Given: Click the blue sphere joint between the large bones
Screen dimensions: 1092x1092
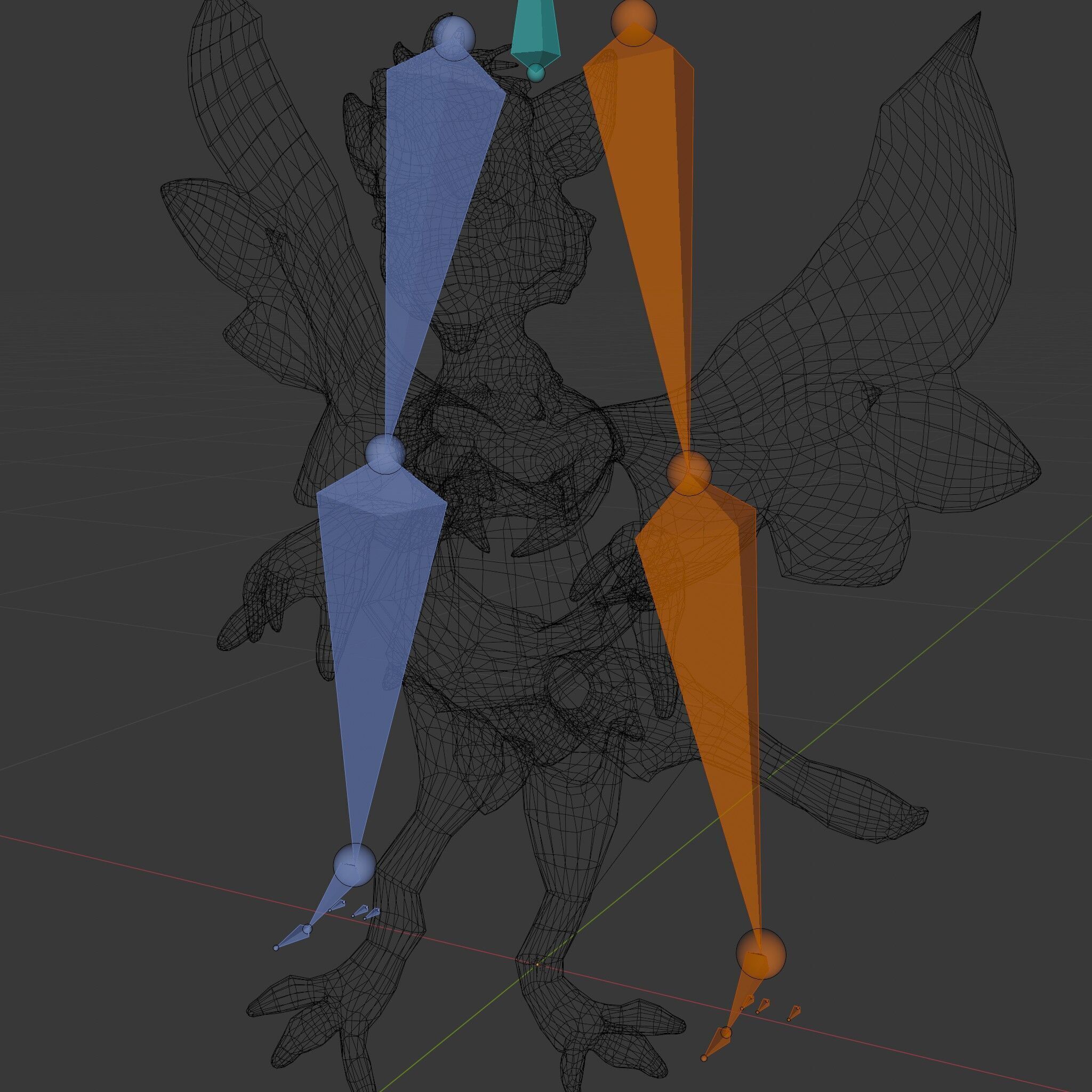Looking at the screenshot, I should pos(386,454).
